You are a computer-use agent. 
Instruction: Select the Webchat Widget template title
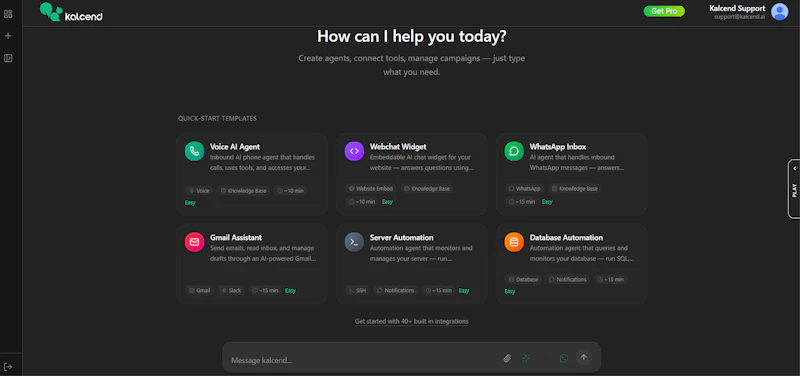[398, 147]
